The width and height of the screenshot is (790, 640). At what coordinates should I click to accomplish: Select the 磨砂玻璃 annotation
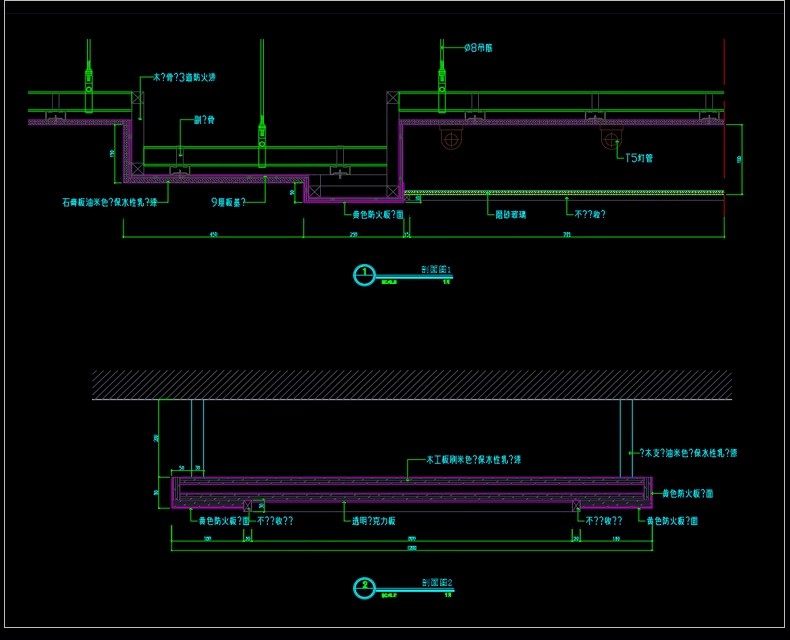click(509, 213)
